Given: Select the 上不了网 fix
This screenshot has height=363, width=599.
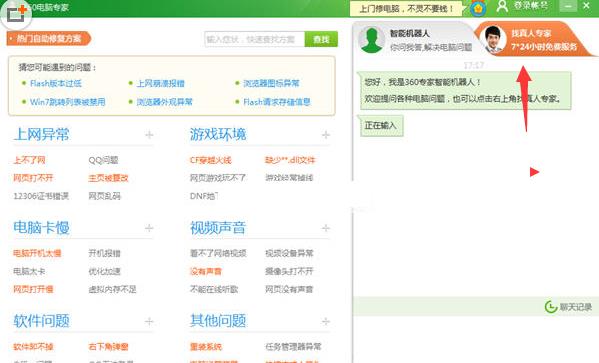Looking at the screenshot, I should [x=29, y=160].
